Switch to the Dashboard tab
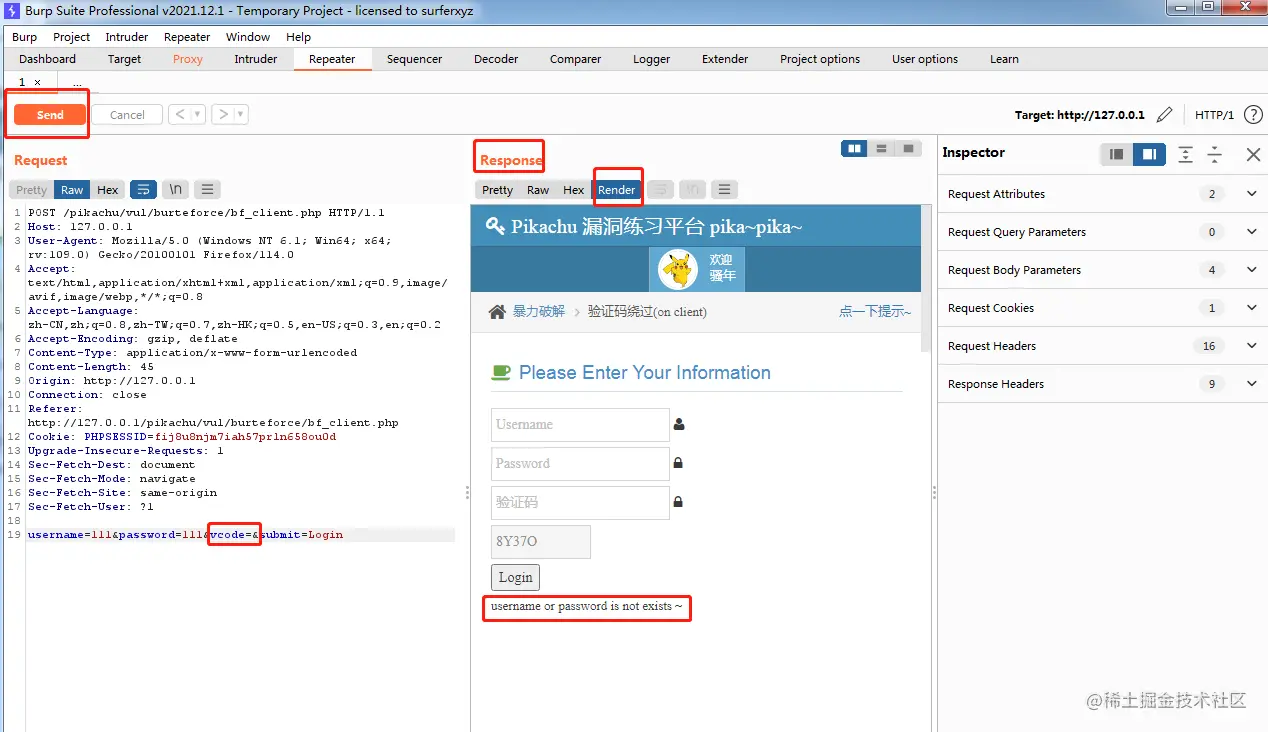This screenshot has height=732, width=1268. pos(48,59)
